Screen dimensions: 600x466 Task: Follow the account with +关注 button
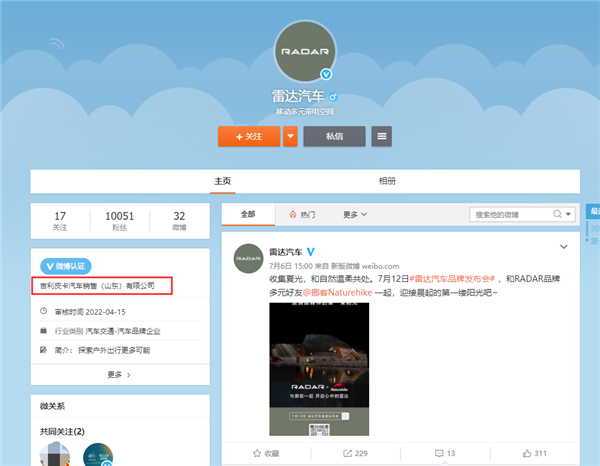pos(249,136)
